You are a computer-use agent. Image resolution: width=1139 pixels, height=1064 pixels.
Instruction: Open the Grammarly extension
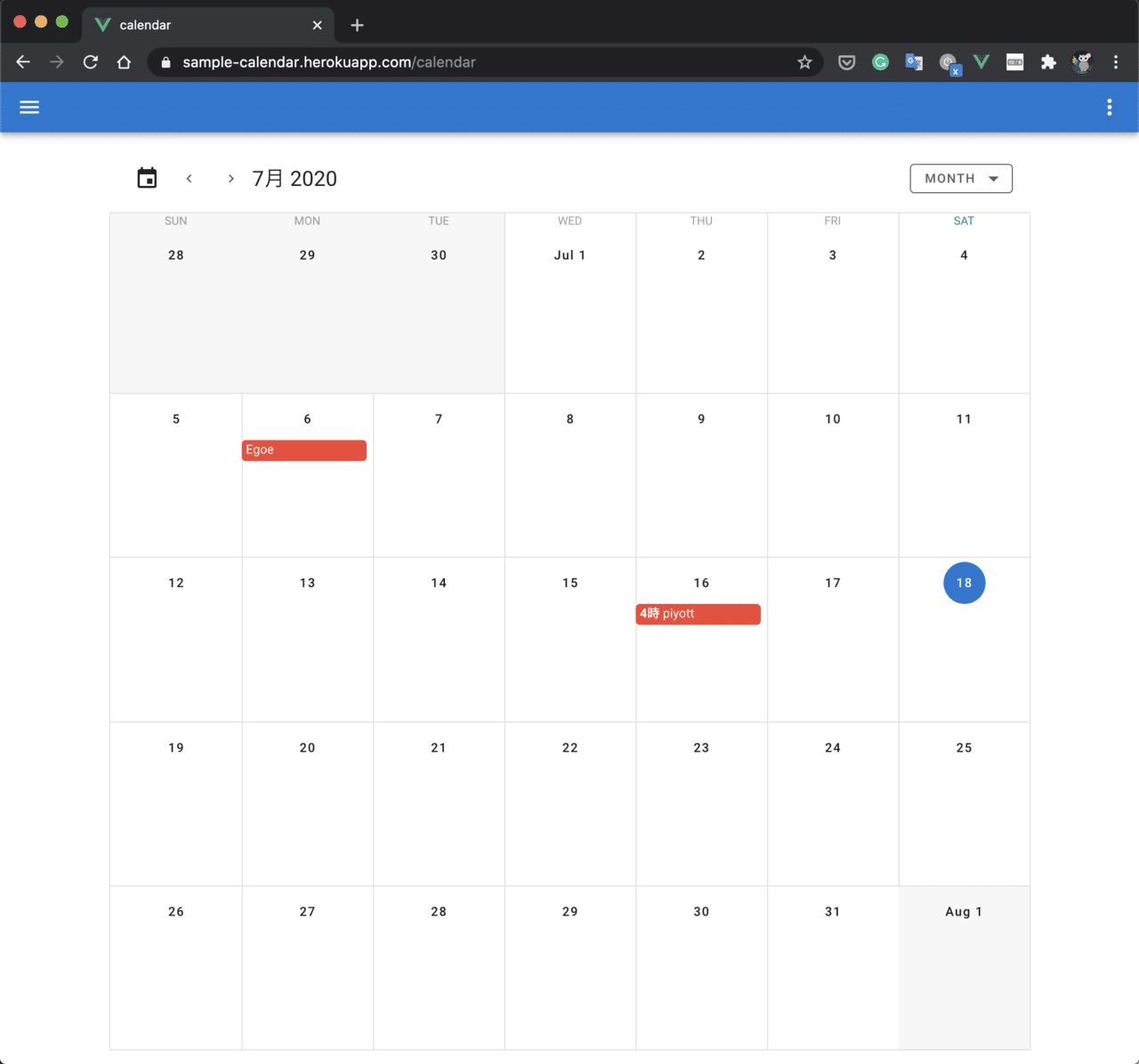click(880, 62)
